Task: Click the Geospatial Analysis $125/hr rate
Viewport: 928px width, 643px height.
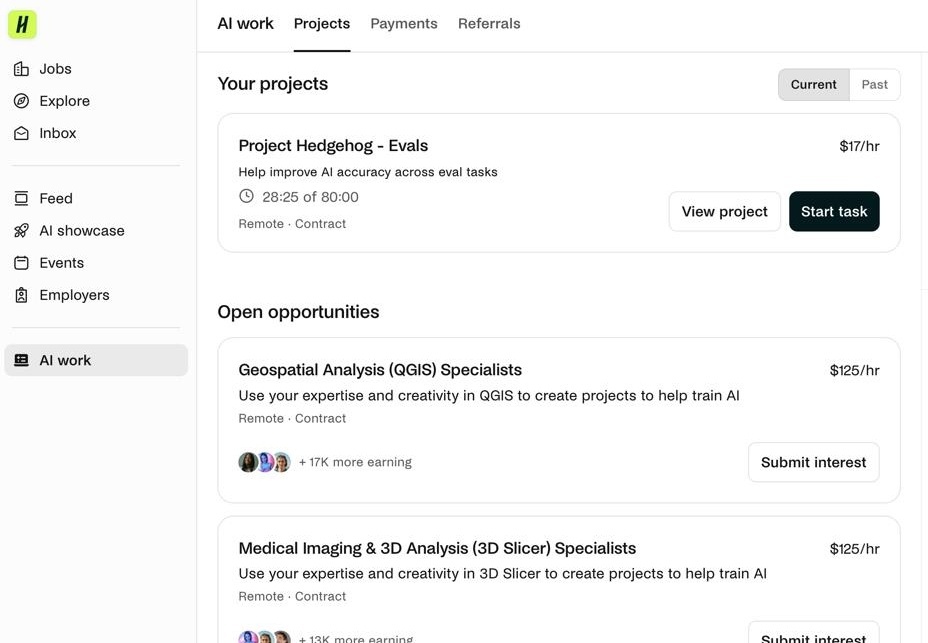Action: click(x=855, y=371)
